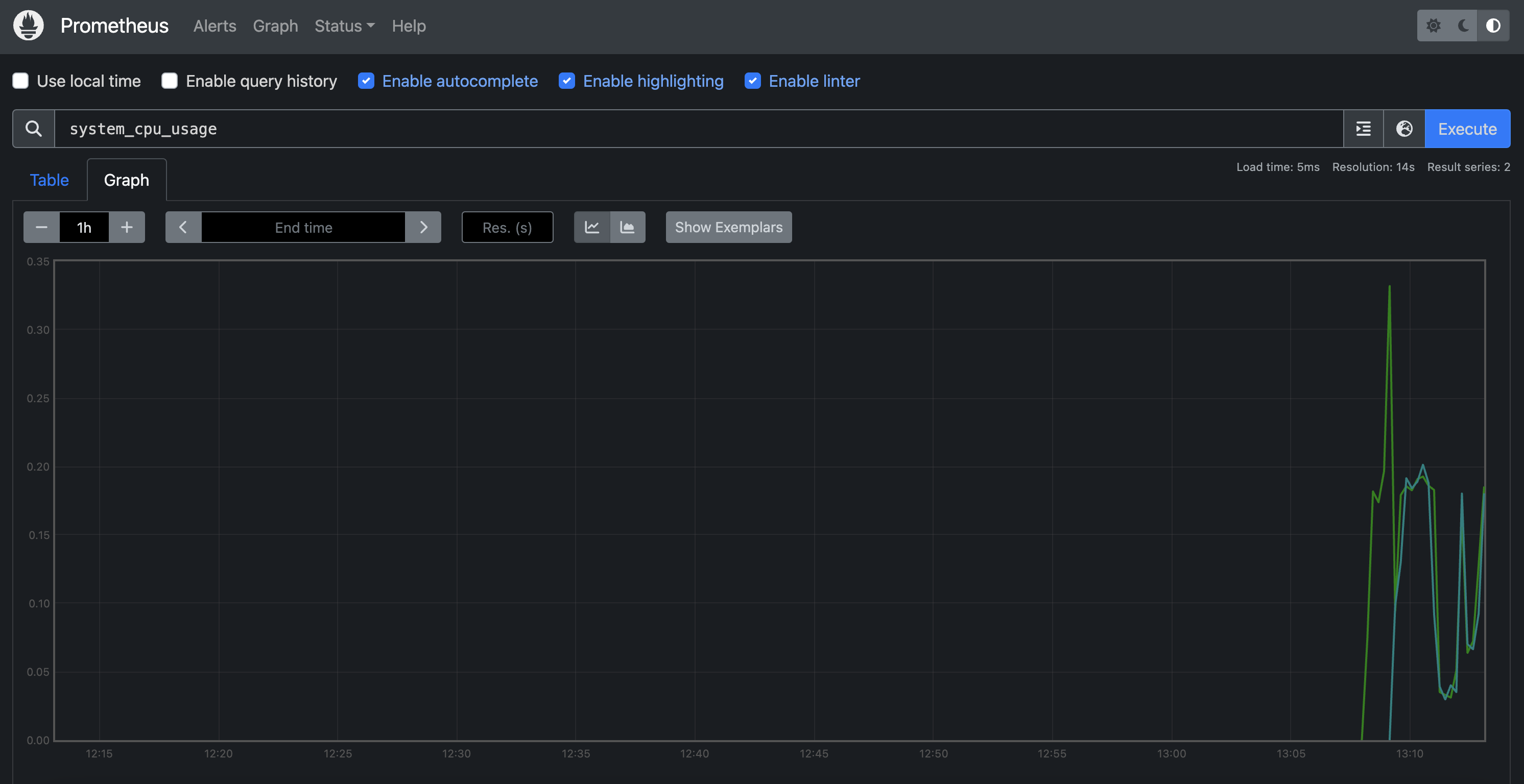Increase the 1h time range

point(127,227)
